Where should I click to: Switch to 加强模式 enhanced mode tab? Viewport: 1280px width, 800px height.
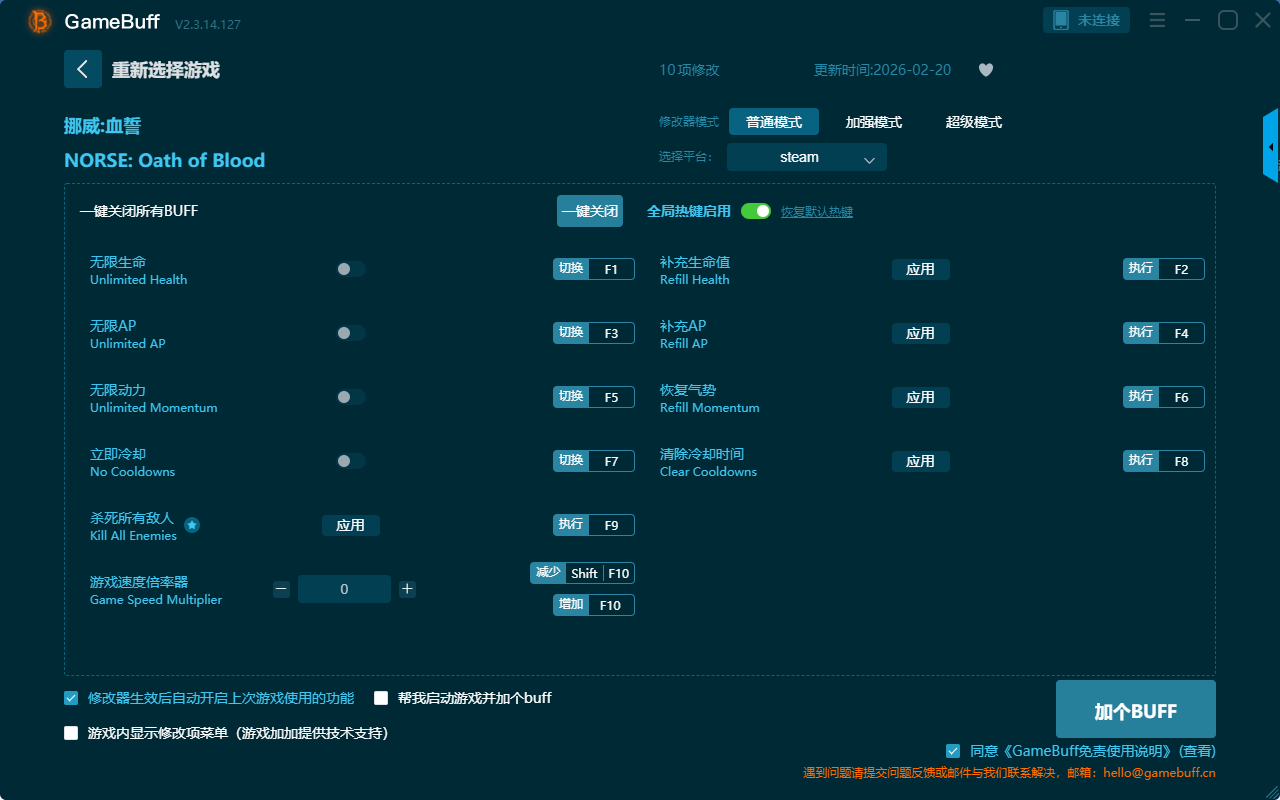873,122
